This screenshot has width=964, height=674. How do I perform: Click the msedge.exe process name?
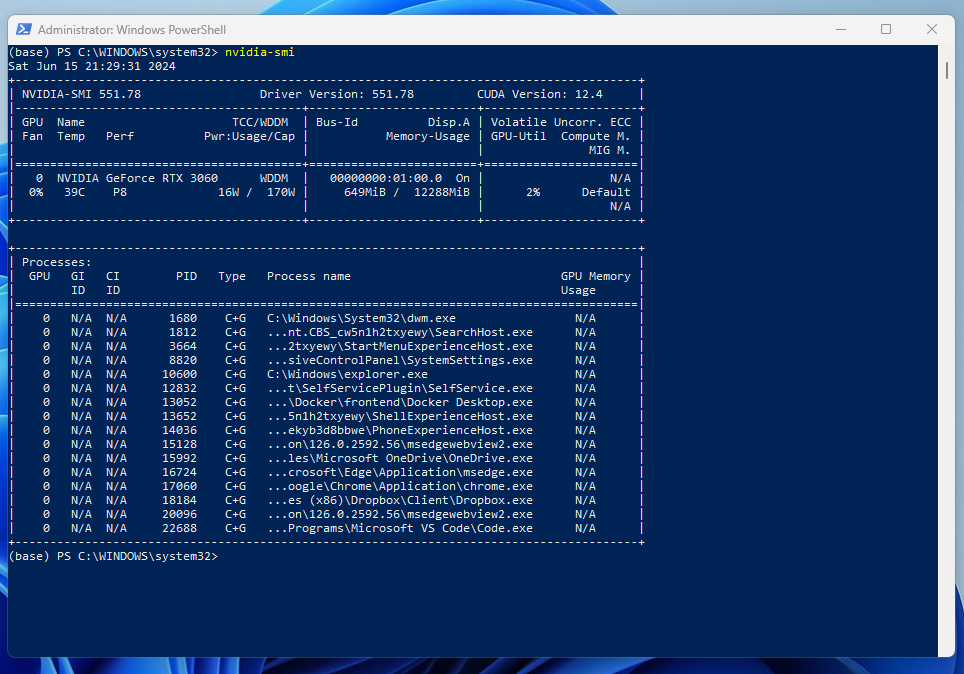pos(400,472)
